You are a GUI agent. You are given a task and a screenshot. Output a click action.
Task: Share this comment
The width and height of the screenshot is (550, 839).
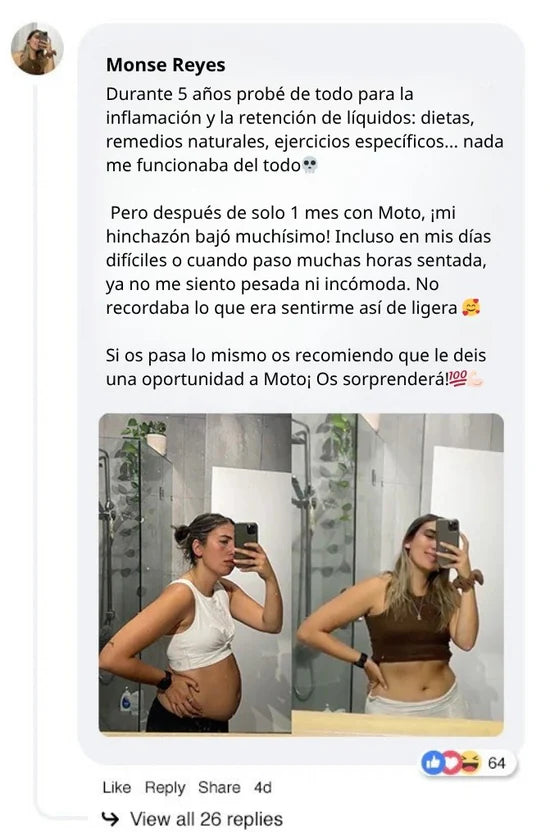pyautogui.click(x=219, y=787)
